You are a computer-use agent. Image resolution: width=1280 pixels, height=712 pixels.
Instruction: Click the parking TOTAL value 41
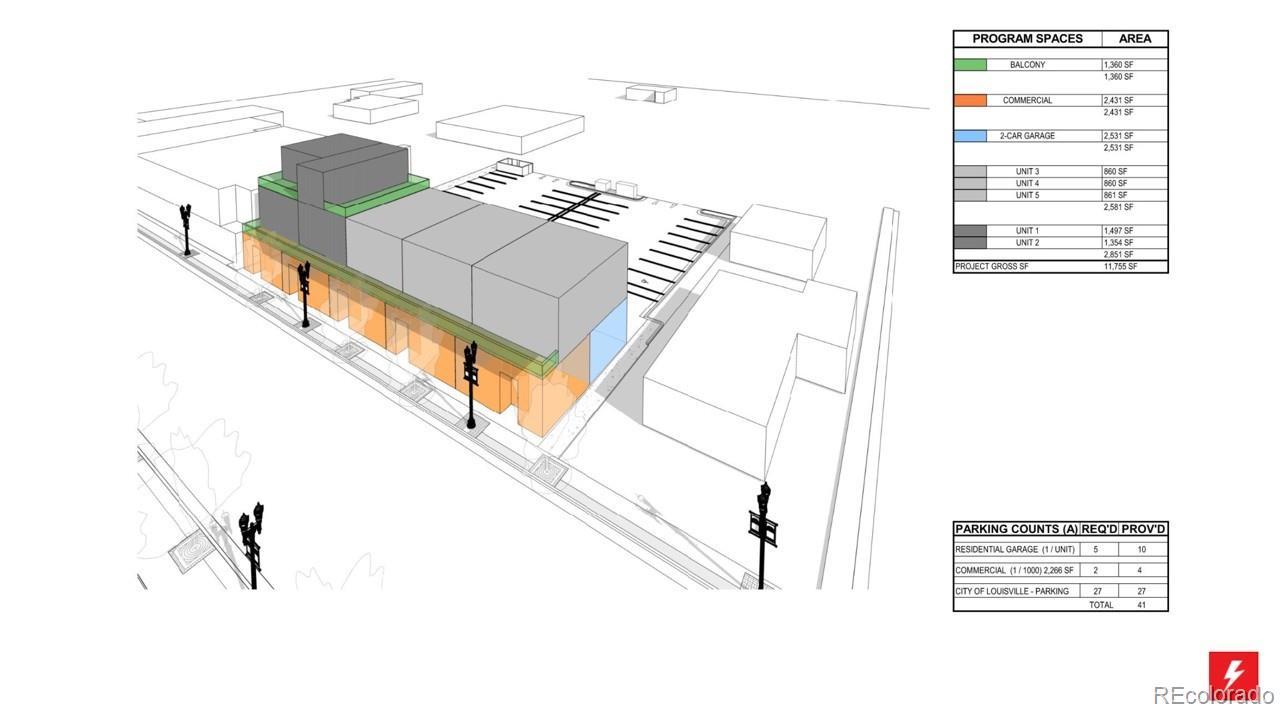[x=1141, y=605]
